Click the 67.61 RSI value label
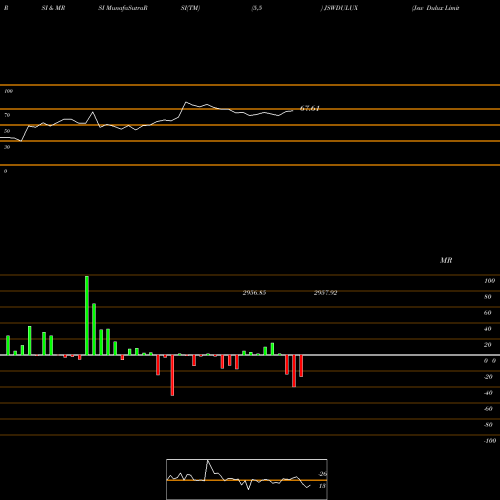This screenshot has width=500, height=500. coord(310,108)
